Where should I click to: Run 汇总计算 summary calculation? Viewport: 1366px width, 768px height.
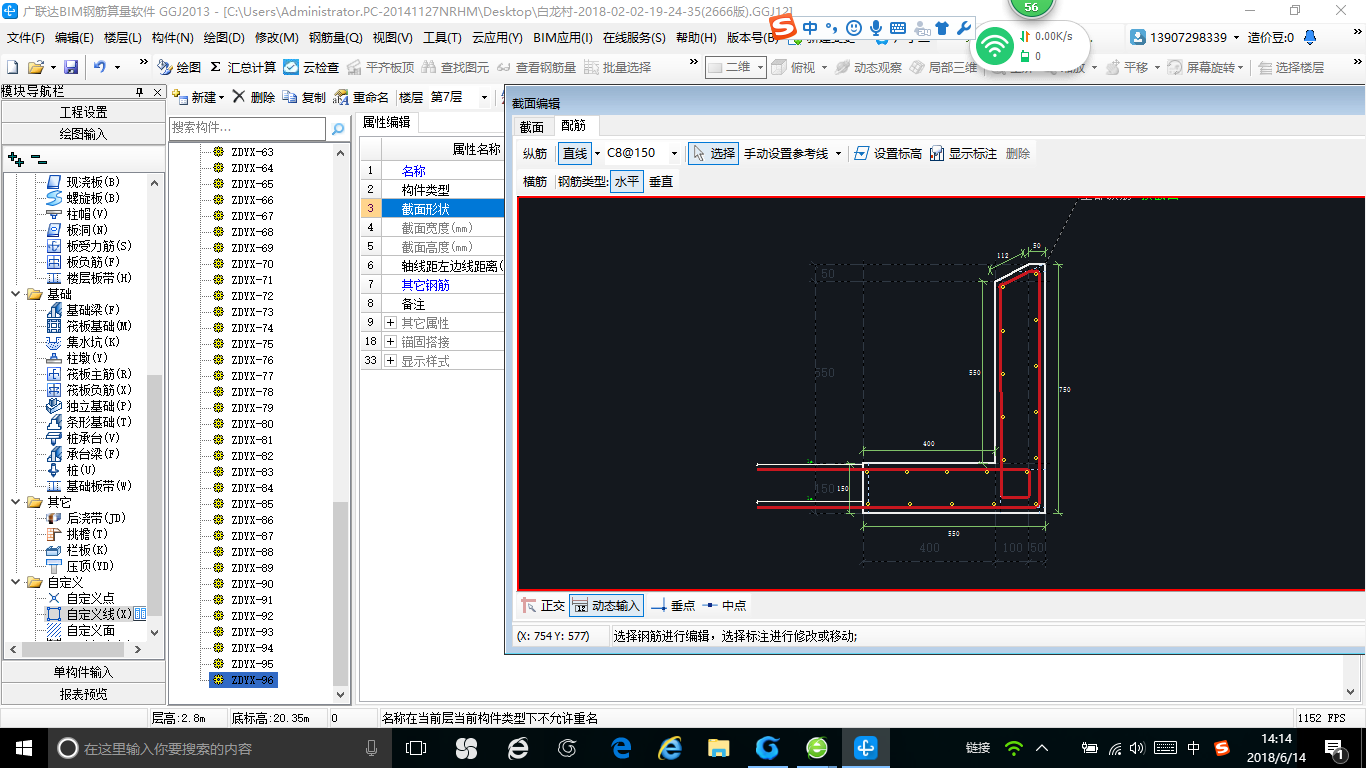[243, 67]
